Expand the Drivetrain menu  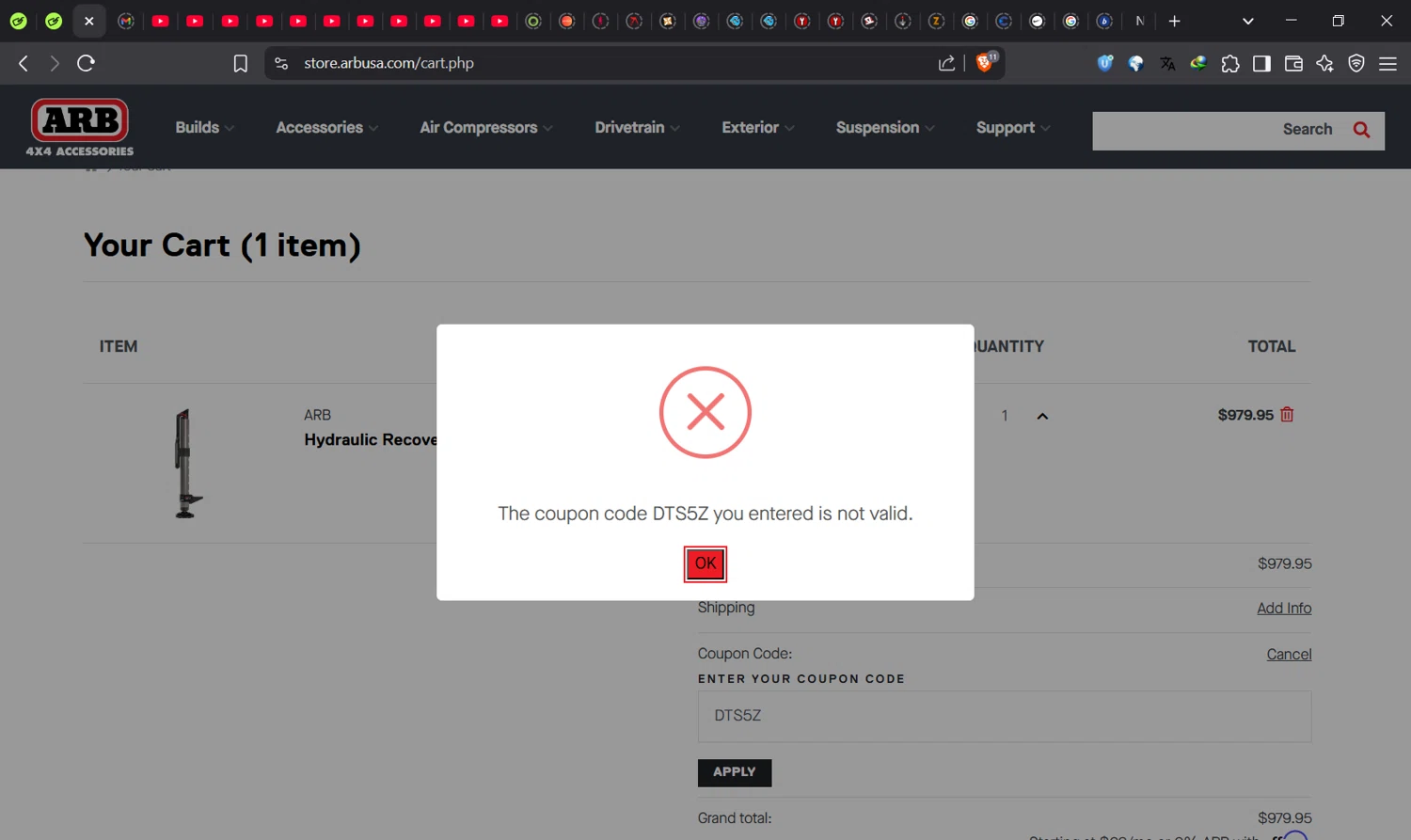[x=637, y=128]
